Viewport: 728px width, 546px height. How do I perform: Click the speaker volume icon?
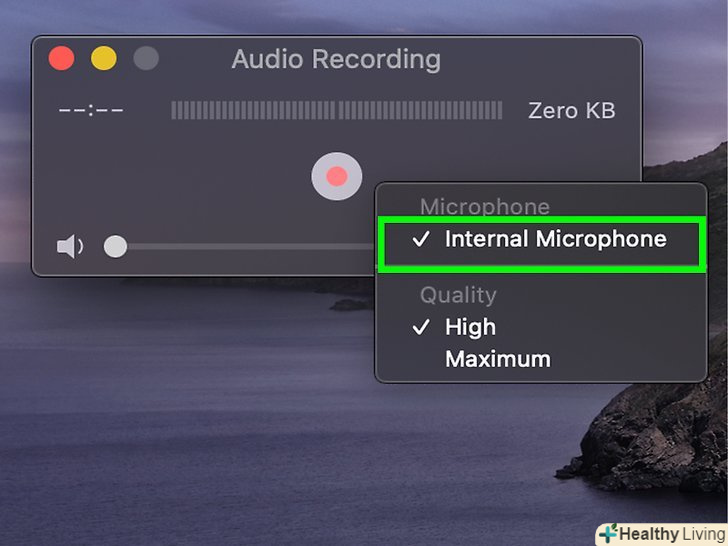70,246
